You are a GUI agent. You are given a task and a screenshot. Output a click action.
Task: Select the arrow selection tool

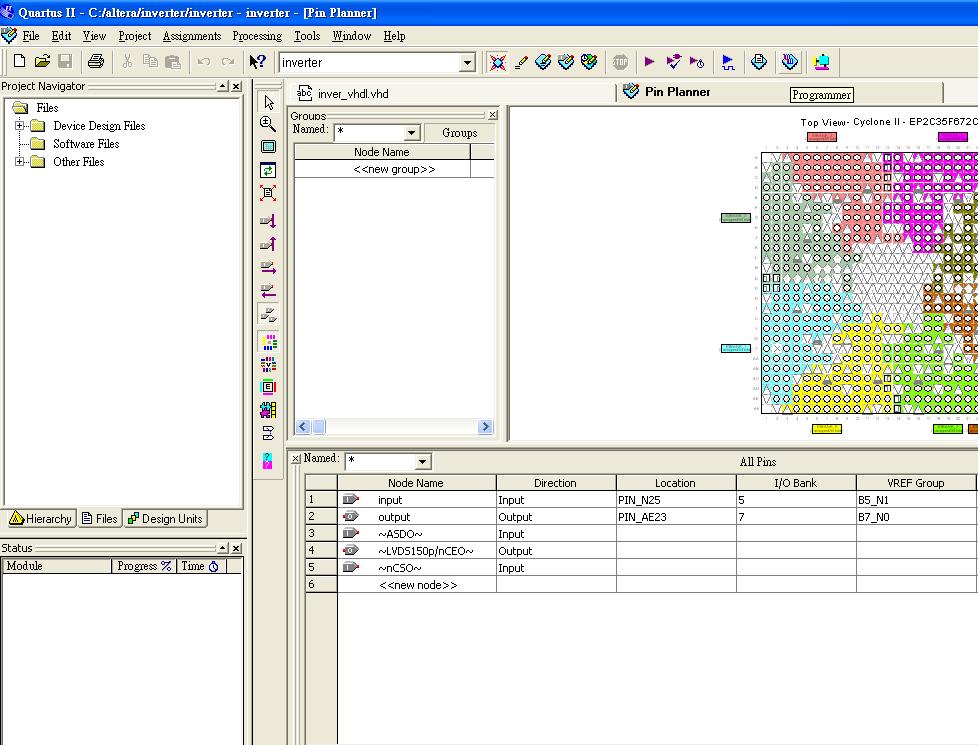click(268, 102)
